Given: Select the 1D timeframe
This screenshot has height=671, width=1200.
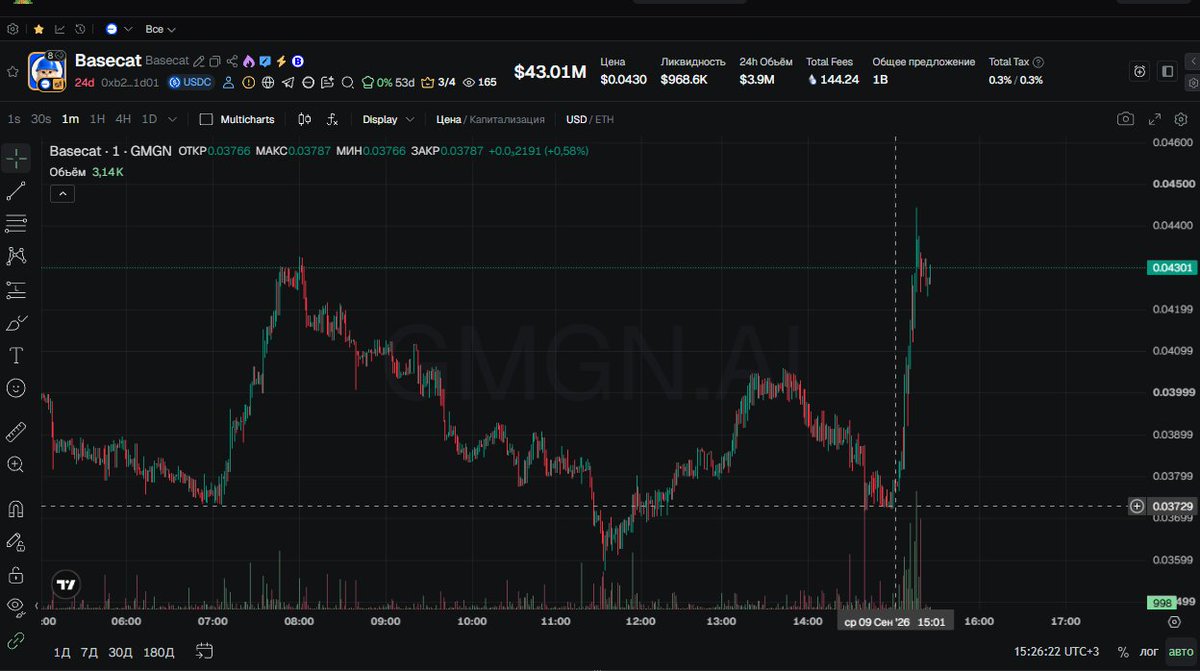Looking at the screenshot, I should (149, 119).
